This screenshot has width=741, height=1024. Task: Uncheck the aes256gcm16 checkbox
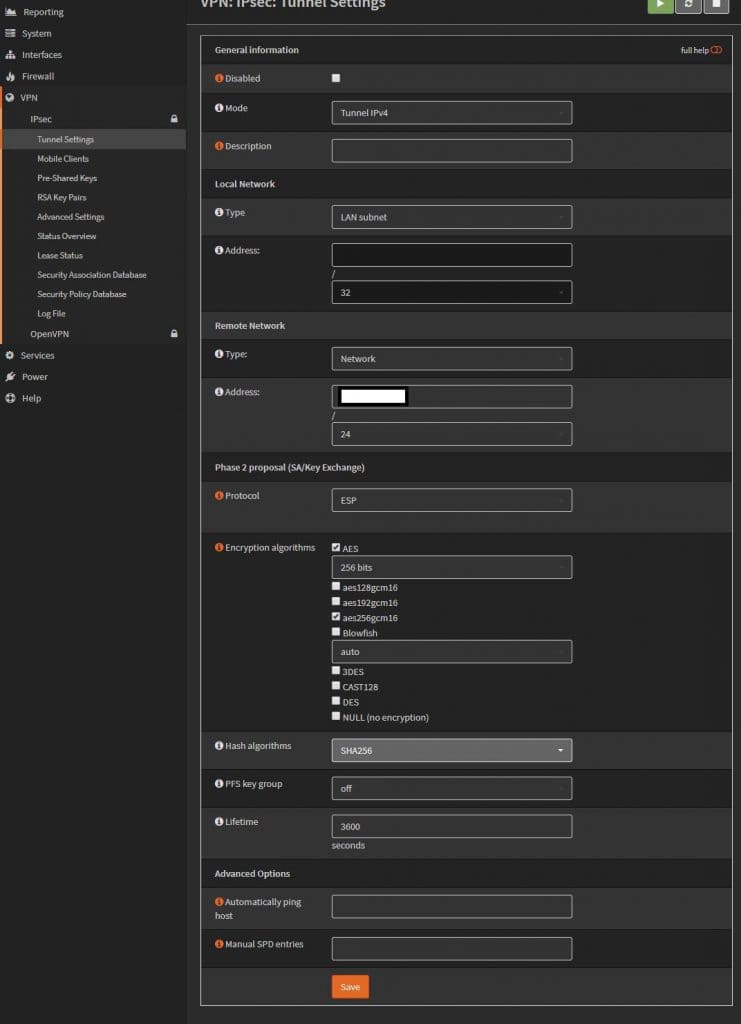[x=336, y=616]
